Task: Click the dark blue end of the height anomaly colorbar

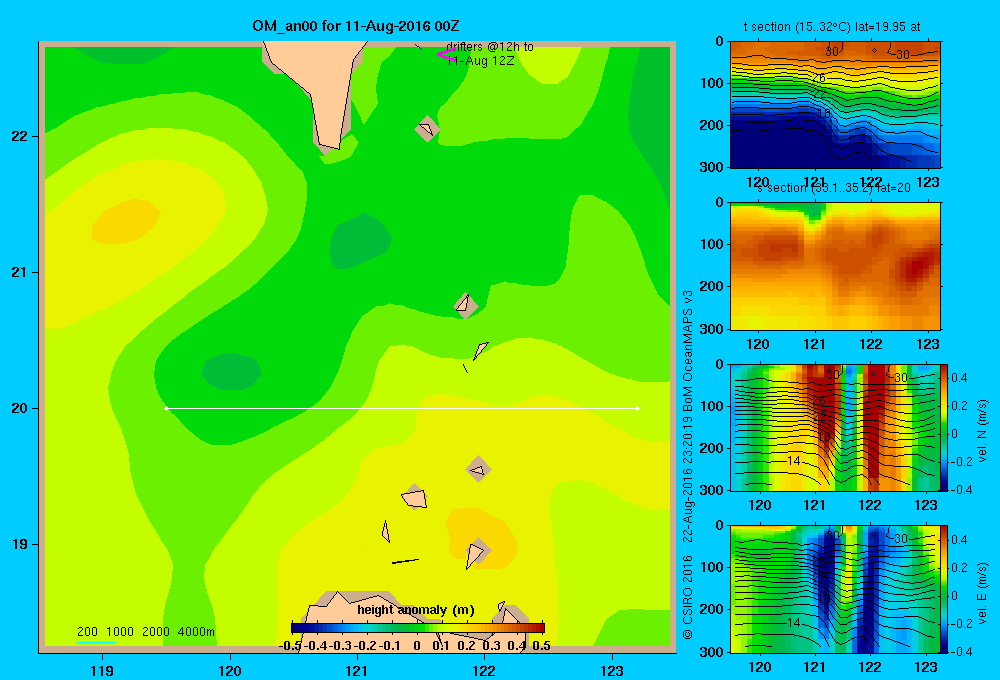Action: point(296,627)
